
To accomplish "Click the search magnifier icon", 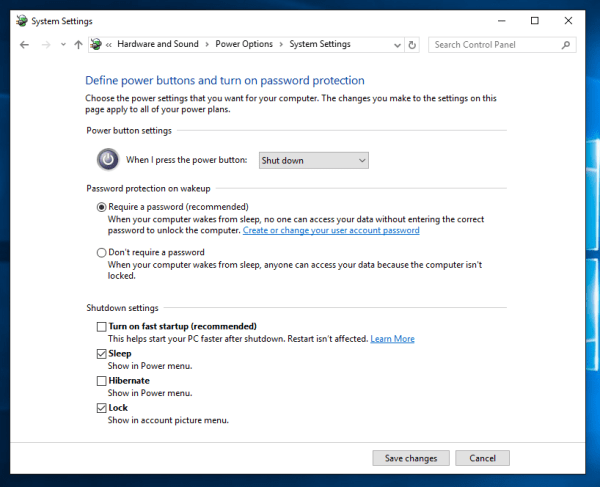I will [566, 45].
